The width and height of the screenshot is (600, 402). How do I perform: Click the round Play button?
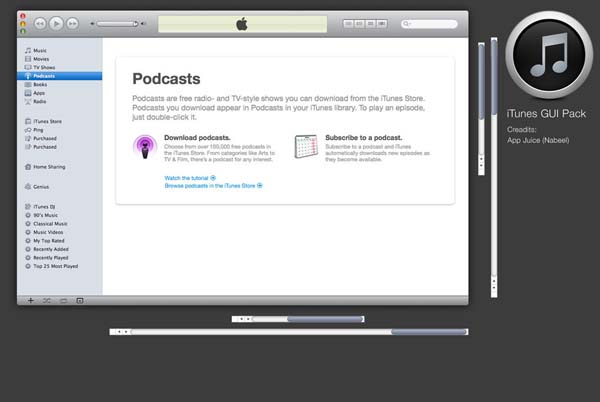pyautogui.click(x=56, y=24)
